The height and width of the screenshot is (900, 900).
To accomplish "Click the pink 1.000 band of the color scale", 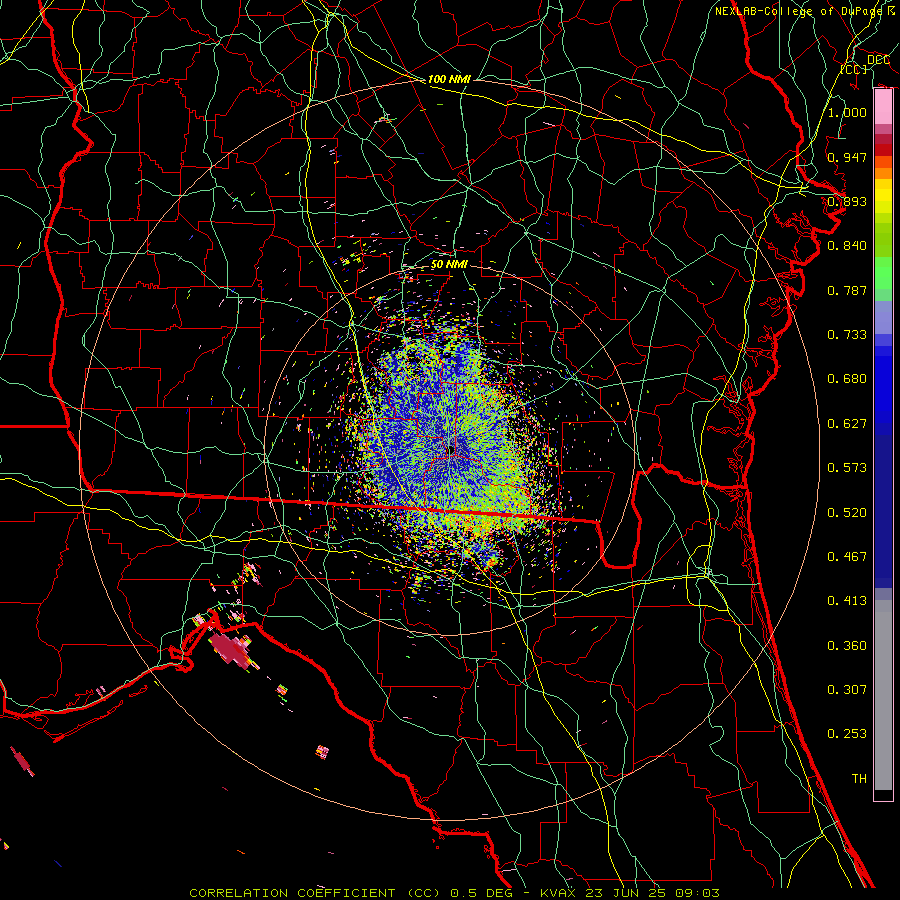I will point(883,107).
